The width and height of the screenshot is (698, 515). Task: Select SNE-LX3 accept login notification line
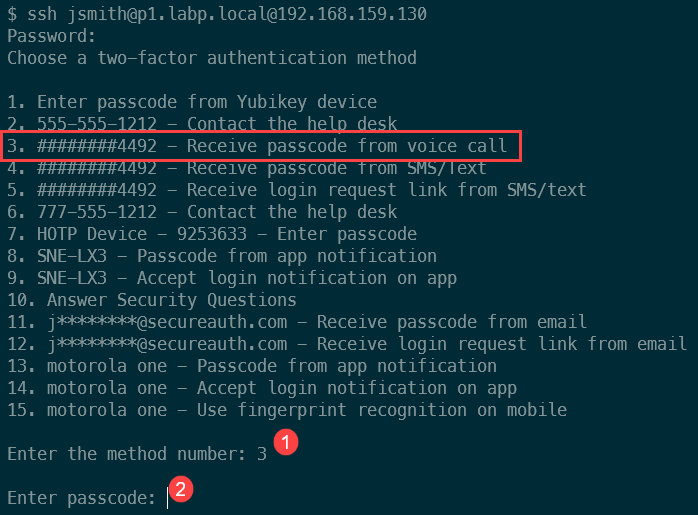pos(232,278)
